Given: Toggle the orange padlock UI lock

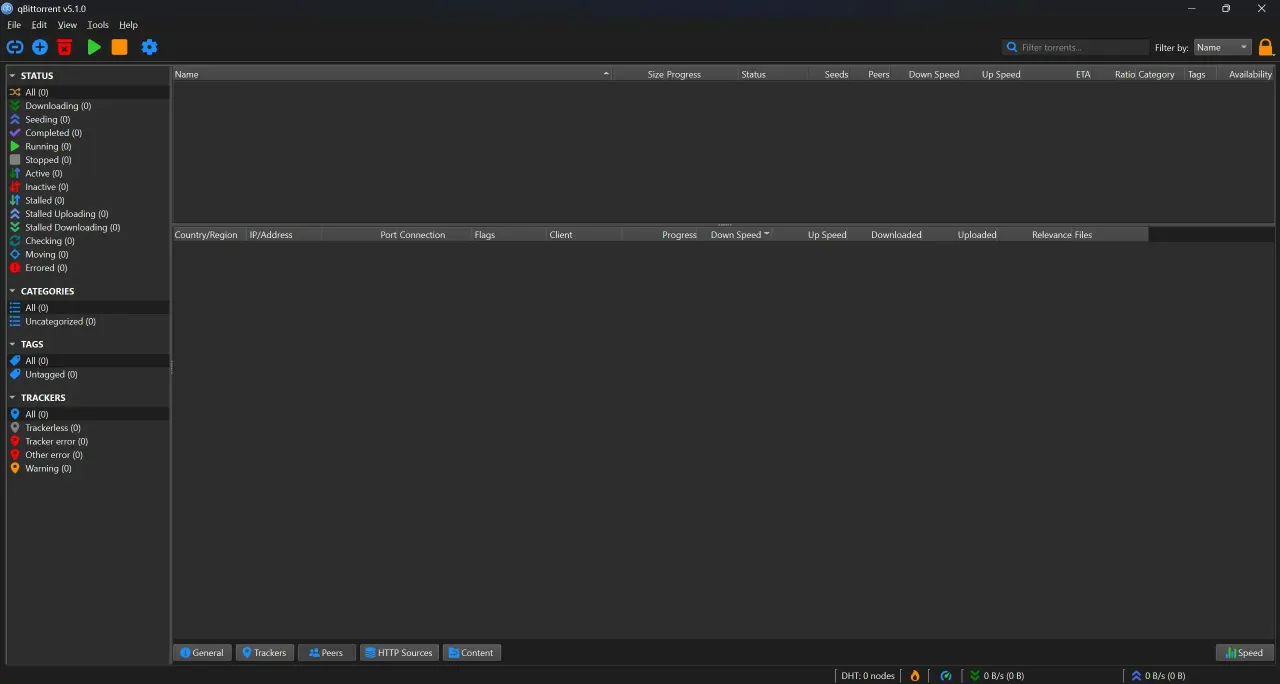Looking at the screenshot, I should [1266, 47].
